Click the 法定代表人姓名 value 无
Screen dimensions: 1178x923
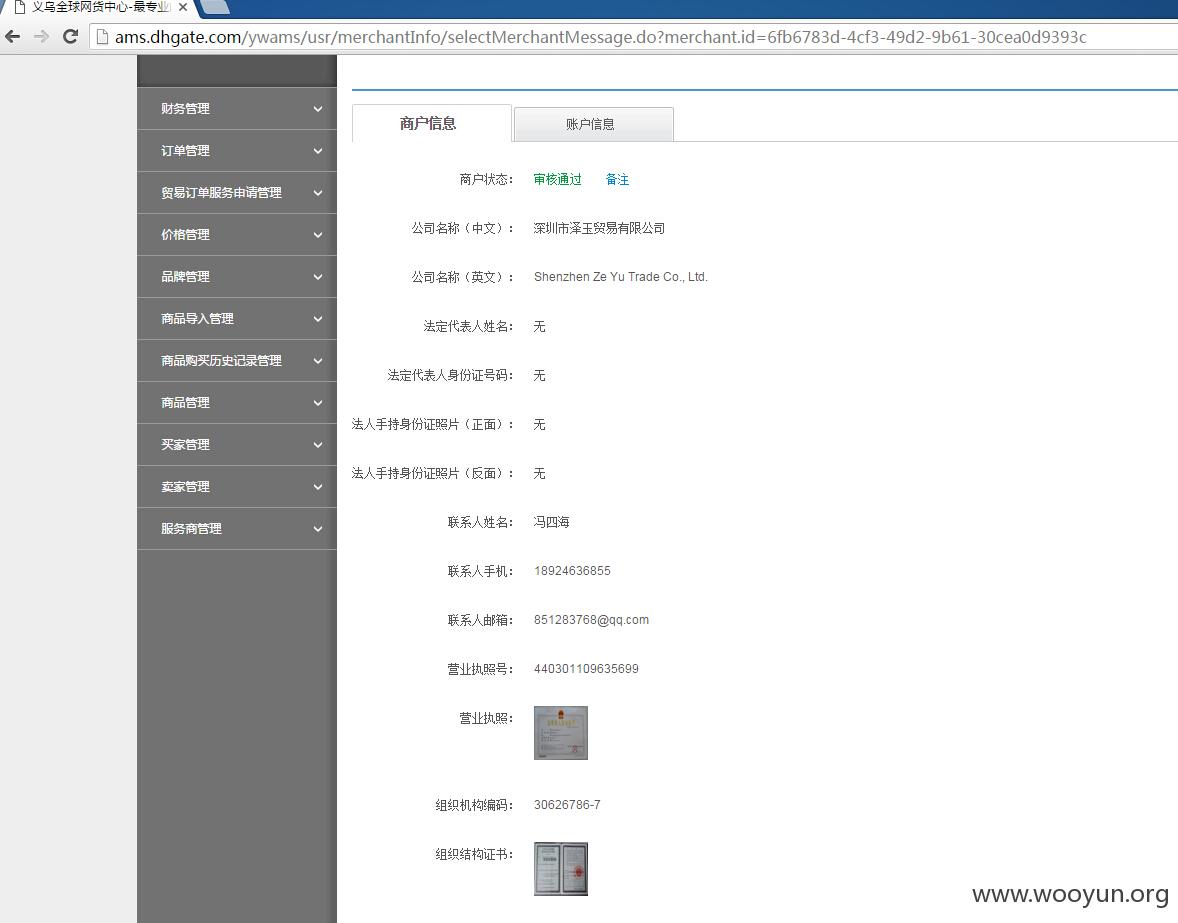(539, 327)
